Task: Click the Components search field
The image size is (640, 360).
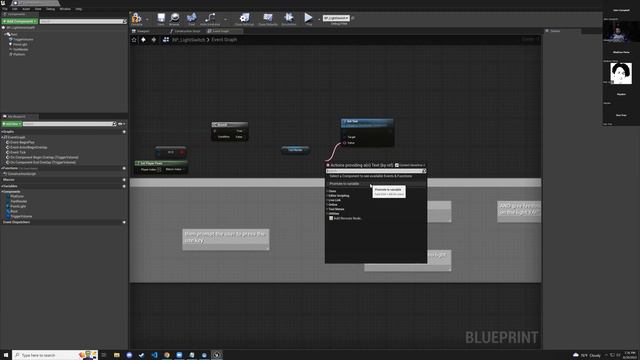Action: [83, 21]
